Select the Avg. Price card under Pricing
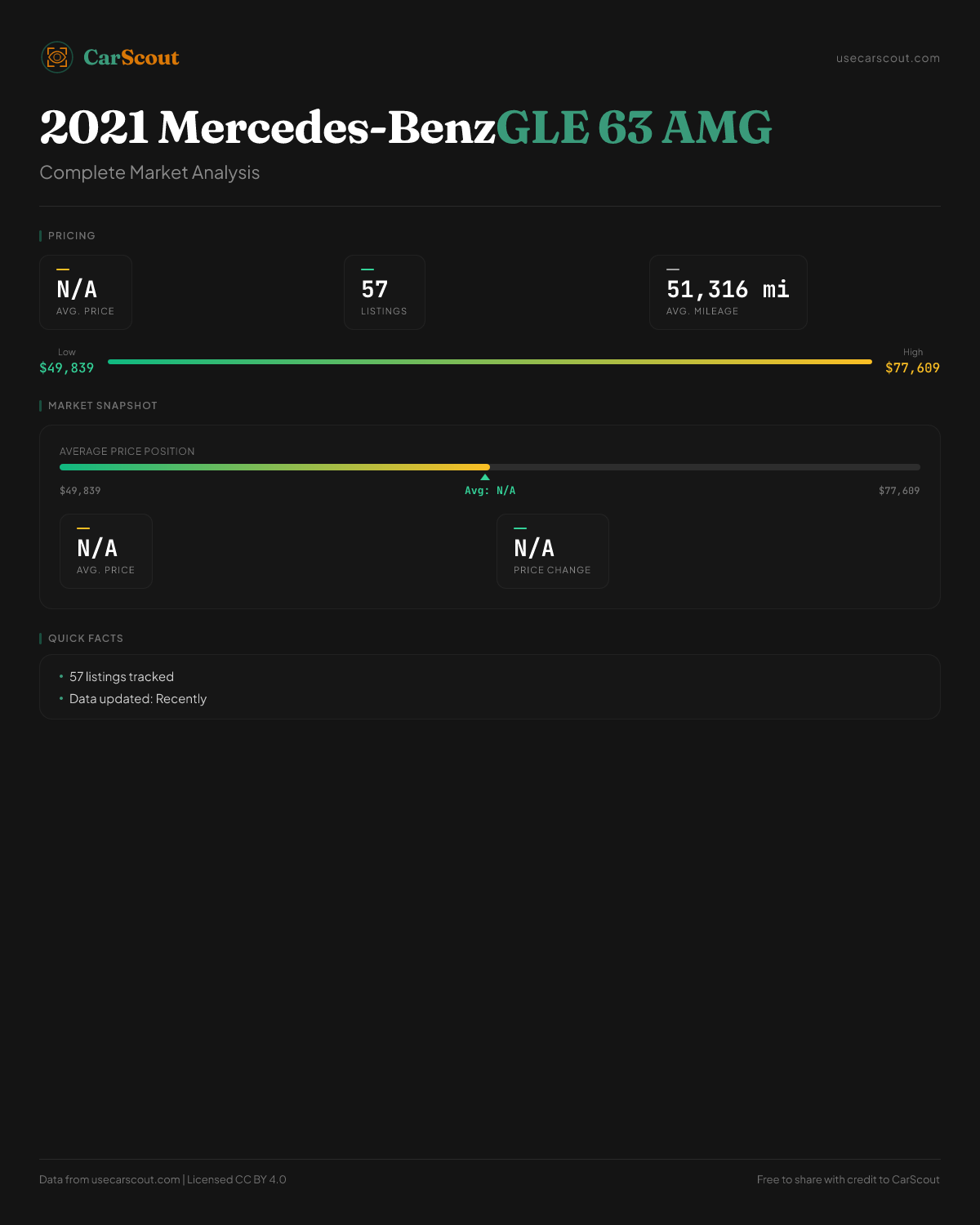The width and height of the screenshot is (980, 1225). (x=86, y=292)
